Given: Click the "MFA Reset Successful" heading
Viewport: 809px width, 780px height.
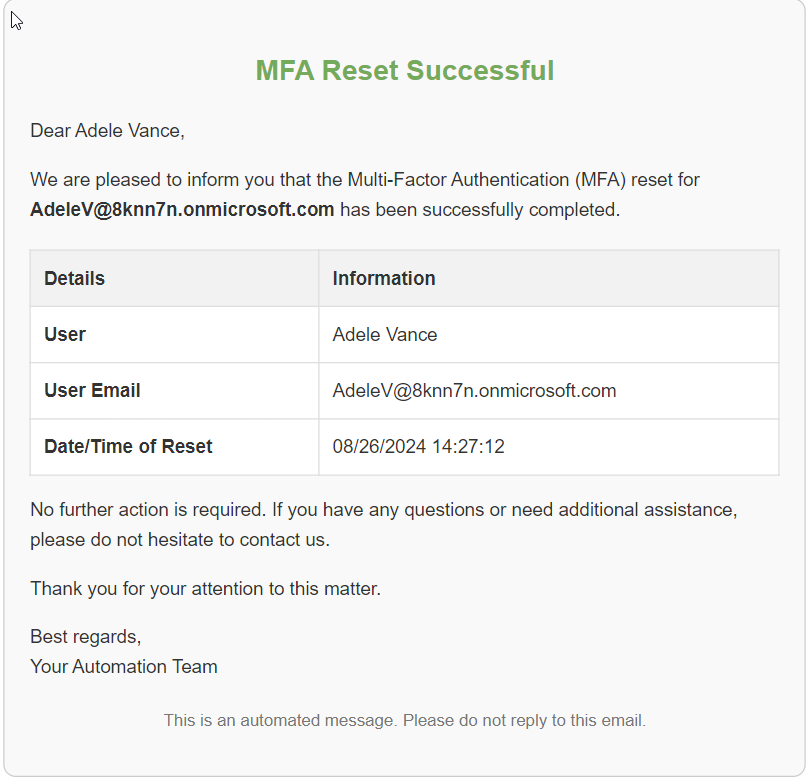Looking at the screenshot, I should point(404,71).
